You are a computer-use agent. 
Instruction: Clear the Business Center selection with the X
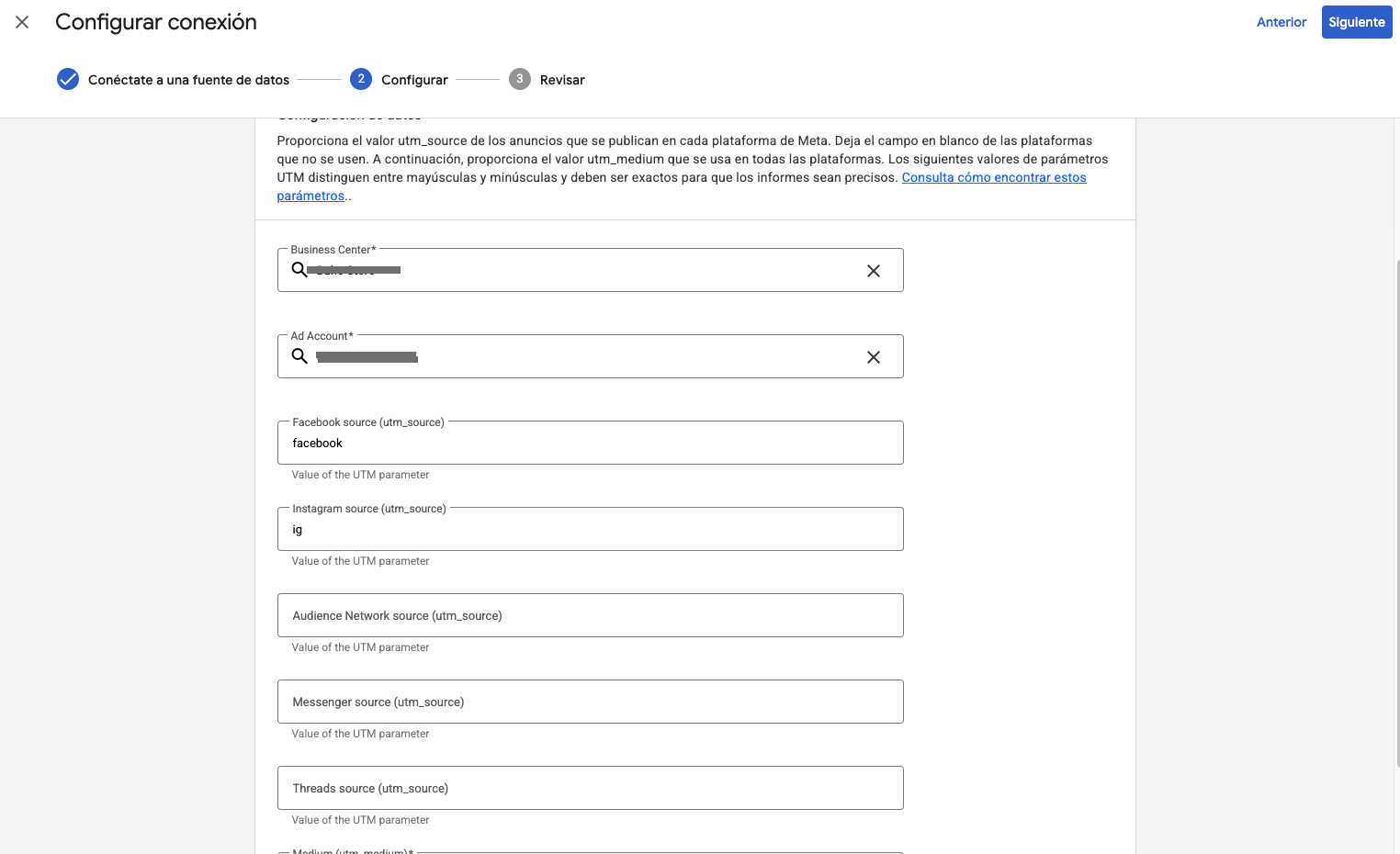pyautogui.click(x=873, y=270)
